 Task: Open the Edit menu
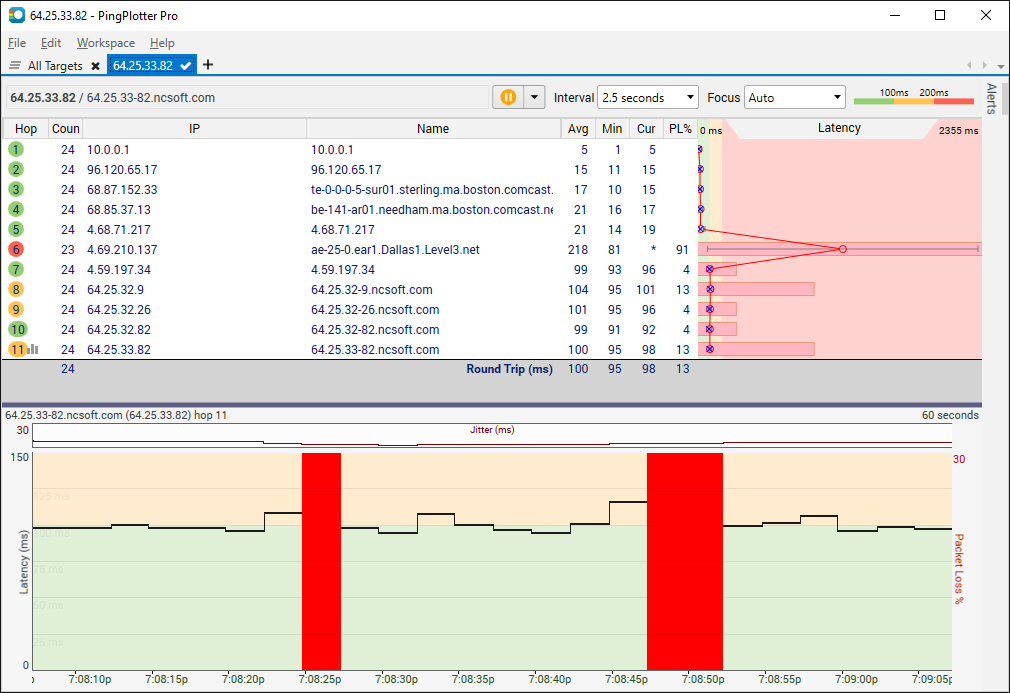click(x=50, y=43)
